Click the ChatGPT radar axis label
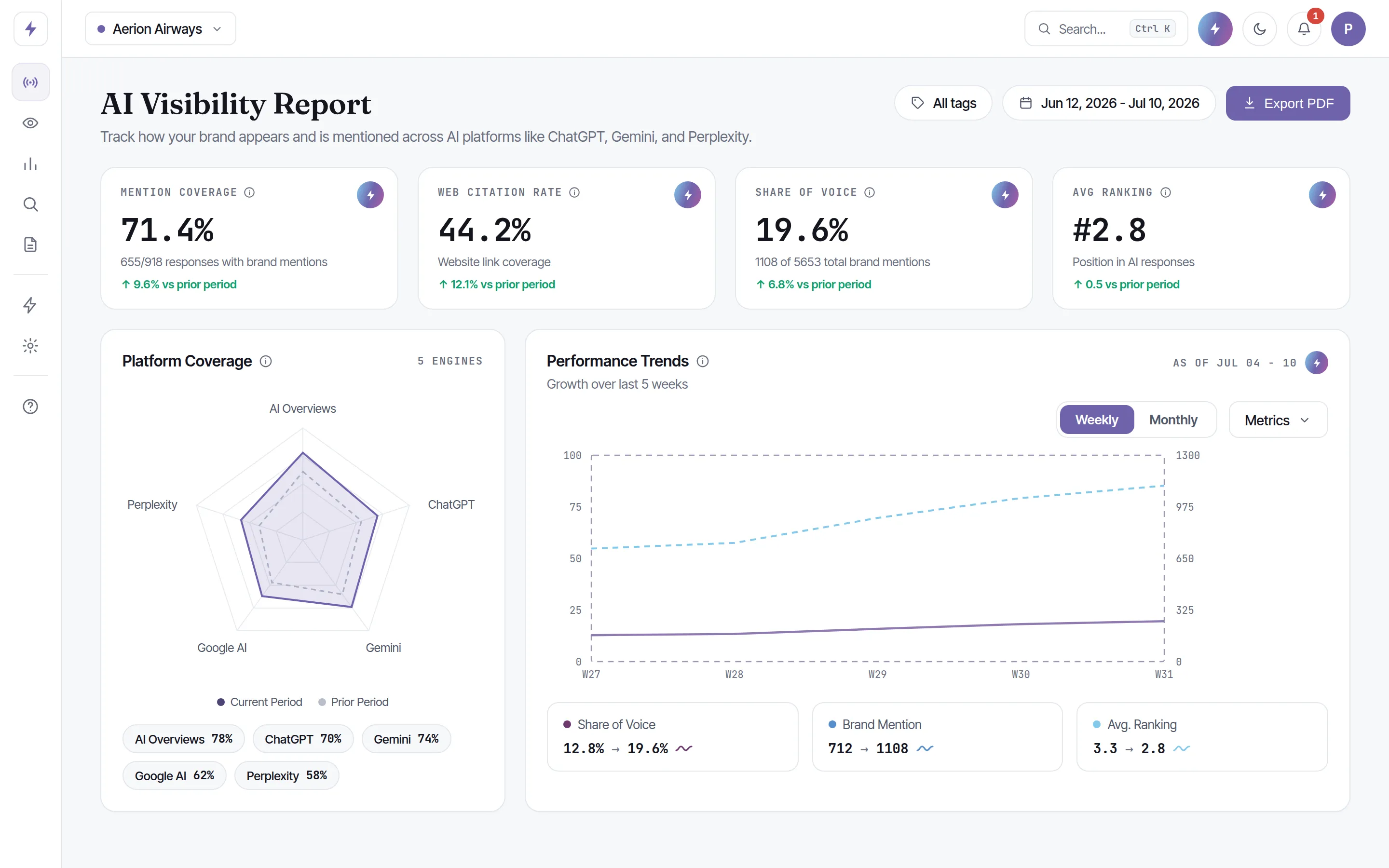This screenshot has height=868, width=1389. pyautogui.click(x=451, y=504)
